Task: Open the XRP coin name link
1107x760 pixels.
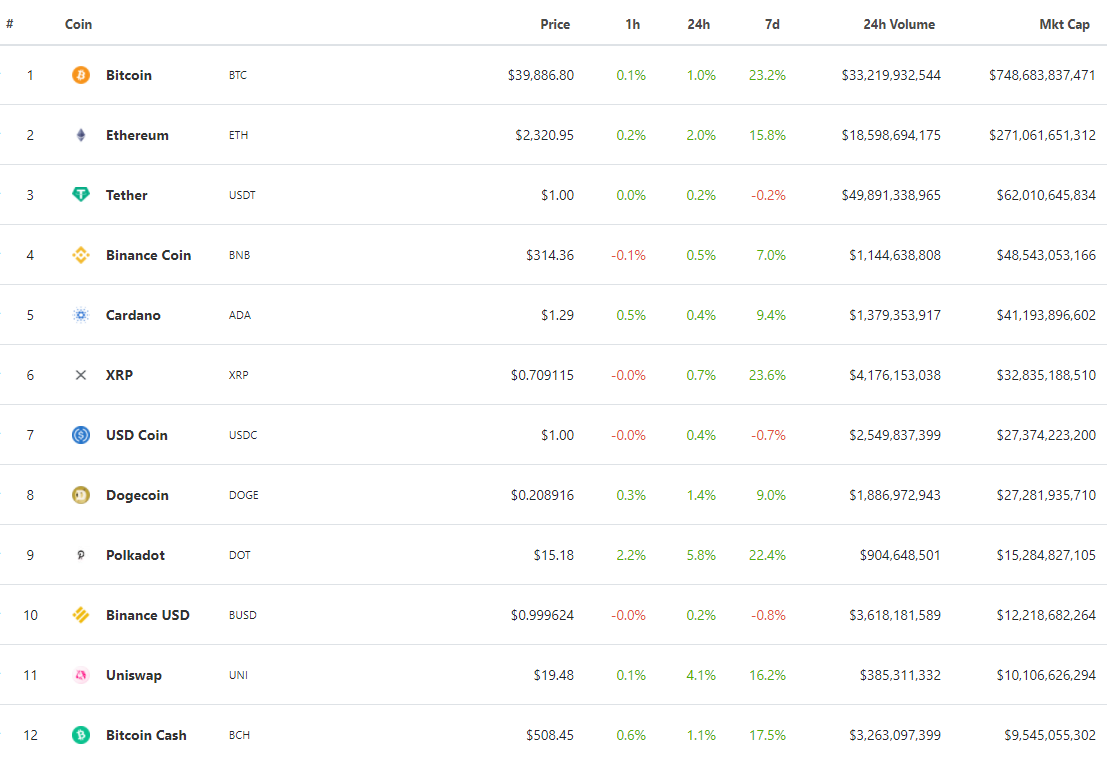Action: tap(119, 375)
